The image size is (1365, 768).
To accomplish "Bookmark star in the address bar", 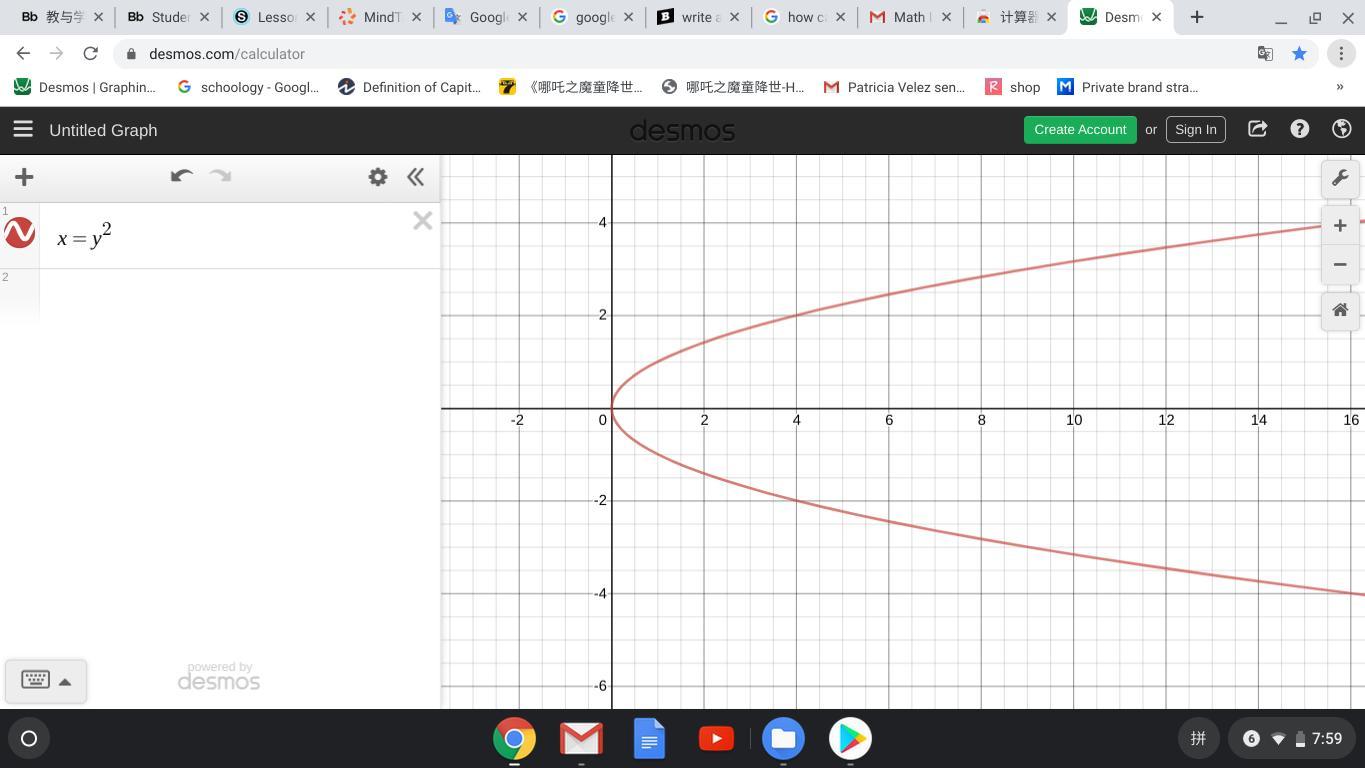I will pyautogui.click(x=1299, y=54).
